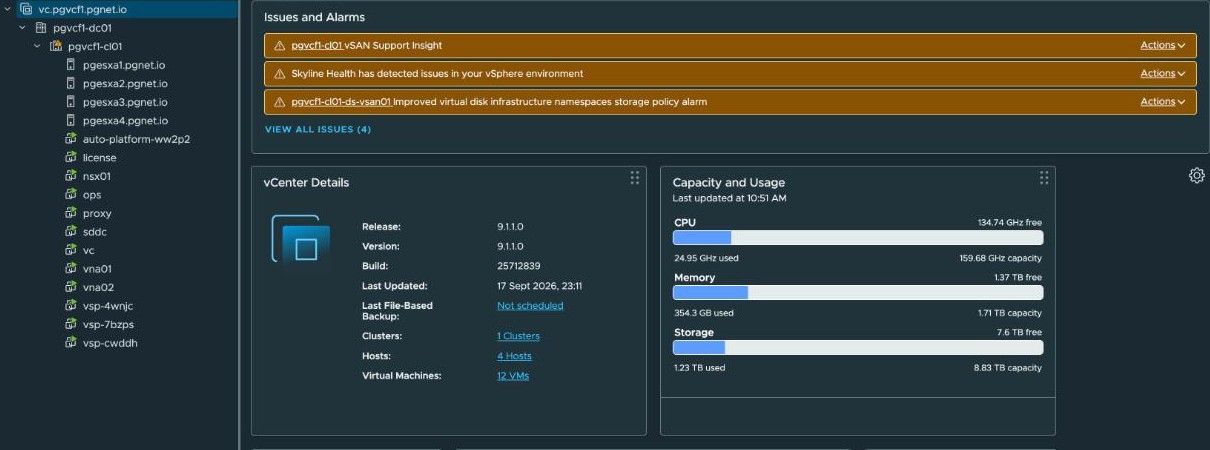Open dashboard settings gear icon
Viewport: 1210px width, 450px height.
1196,176
